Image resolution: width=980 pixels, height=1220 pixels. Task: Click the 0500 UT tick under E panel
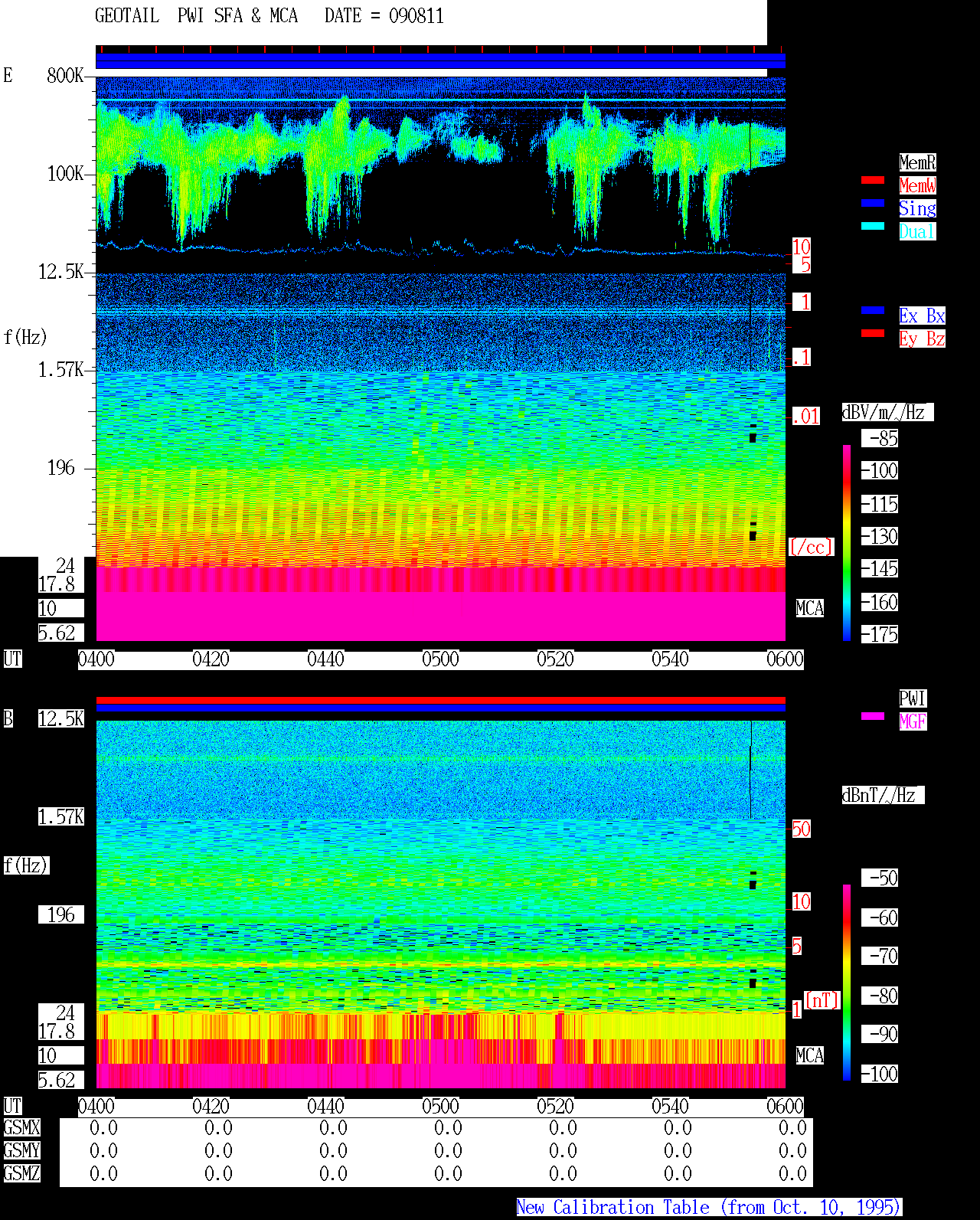pyautogui.click(x=440, y=659)
